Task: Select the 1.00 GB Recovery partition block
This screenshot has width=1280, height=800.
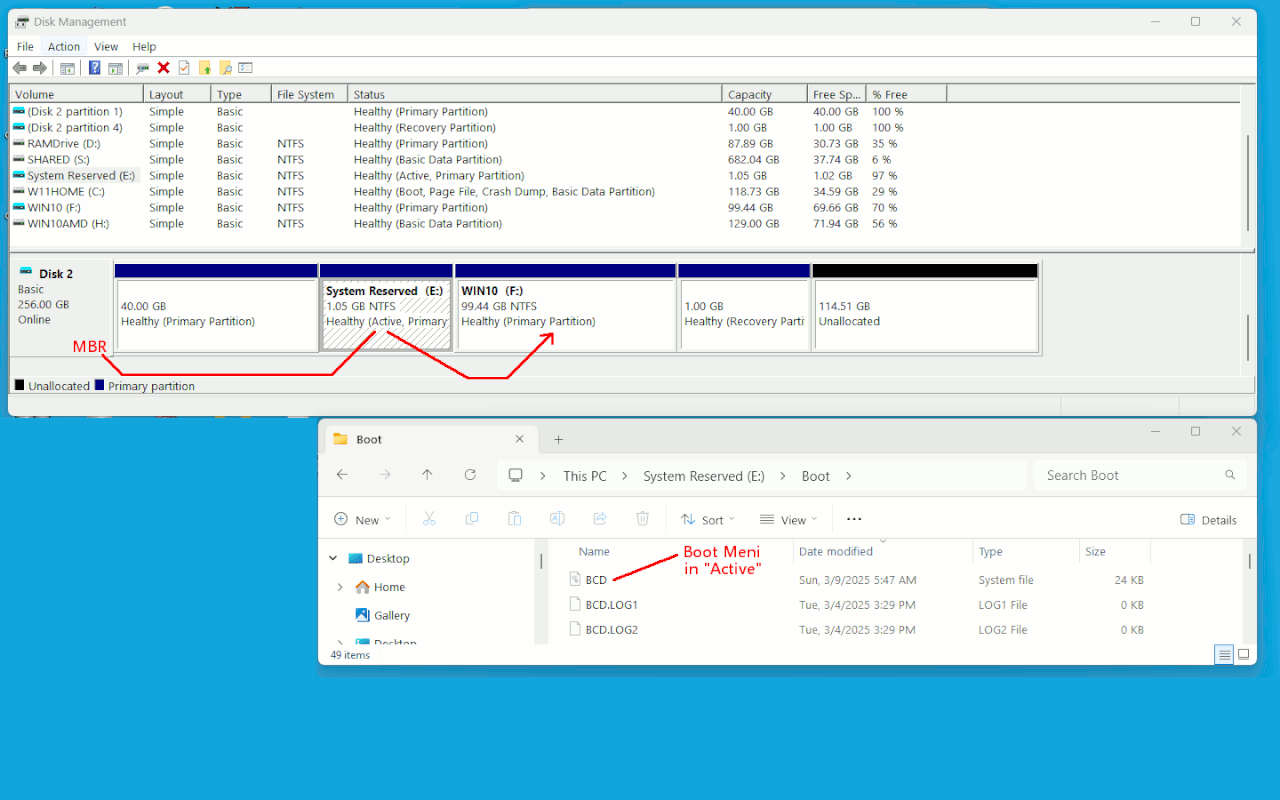Action: (x=744, y=308)
